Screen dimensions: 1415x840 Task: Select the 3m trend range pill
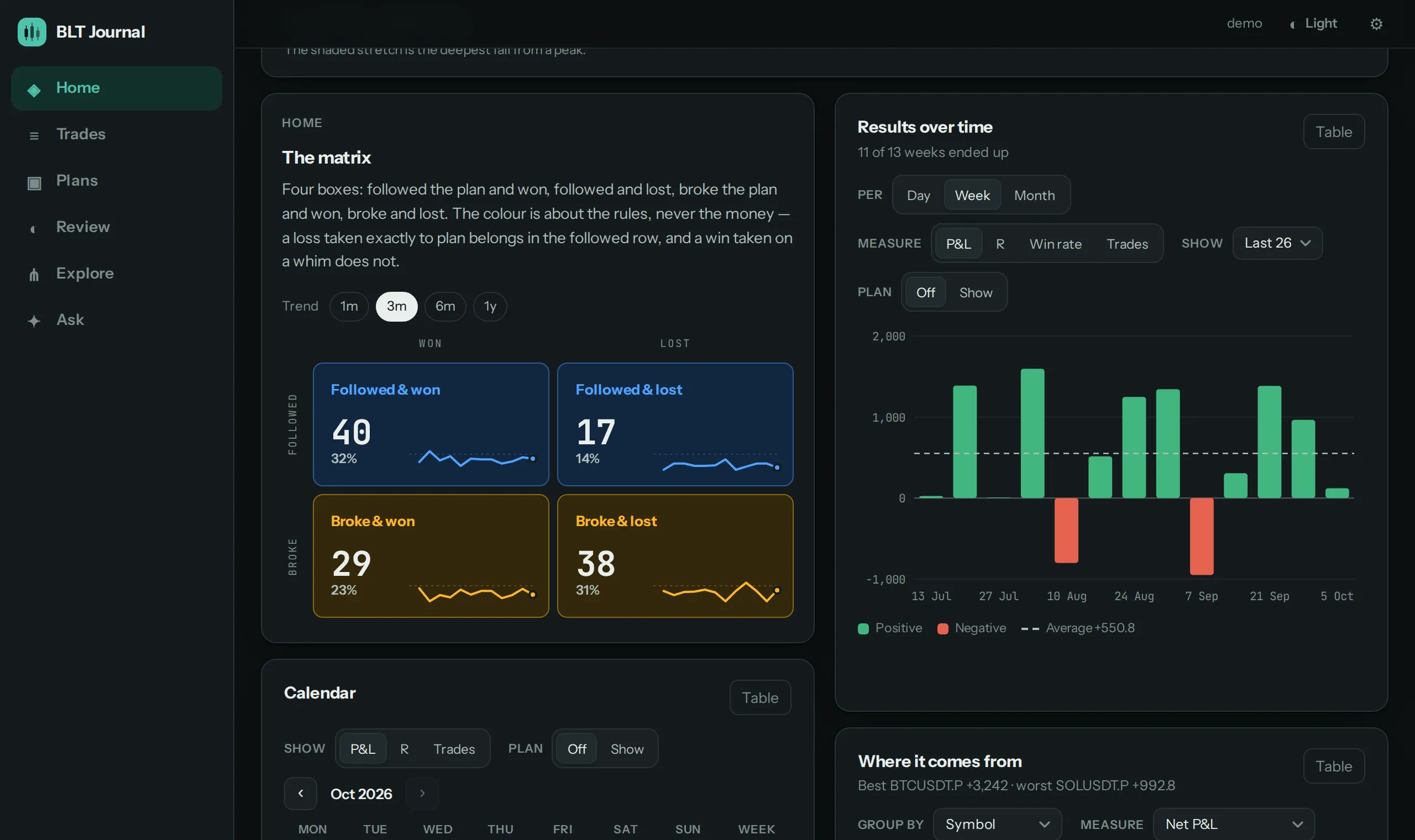pyautogui.click(x=397, y=306)
